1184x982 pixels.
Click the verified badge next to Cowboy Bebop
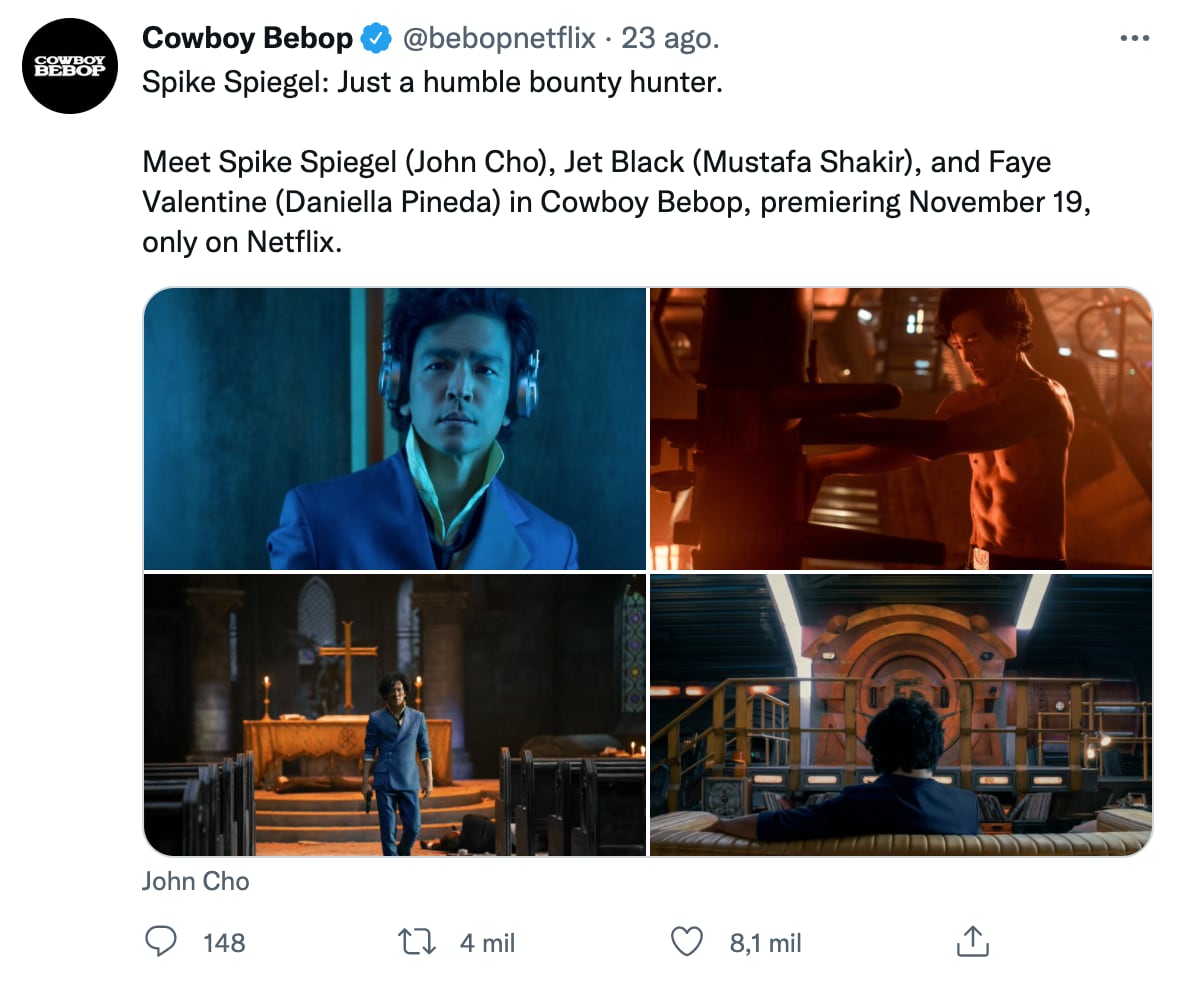(374, 38)
